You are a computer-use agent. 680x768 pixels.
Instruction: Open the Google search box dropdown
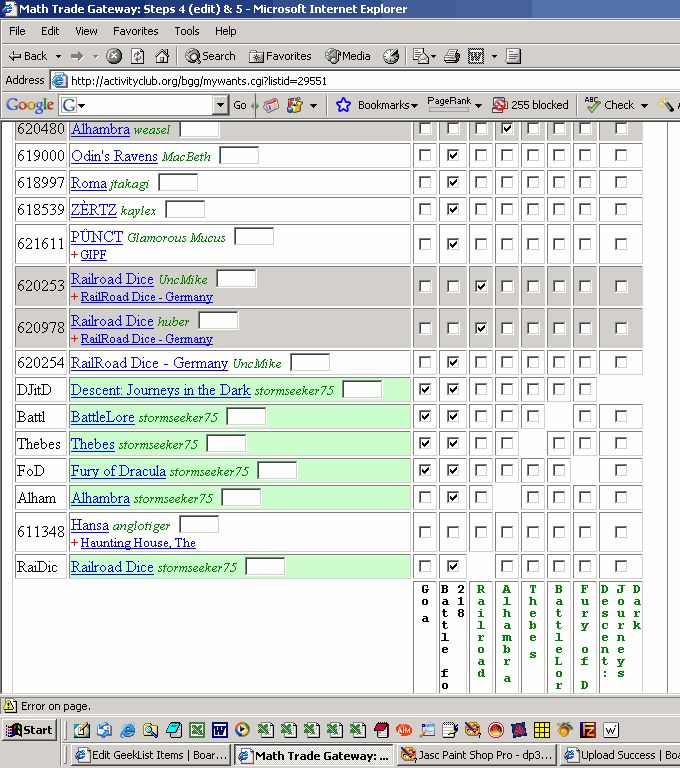[x=80, y=105]
